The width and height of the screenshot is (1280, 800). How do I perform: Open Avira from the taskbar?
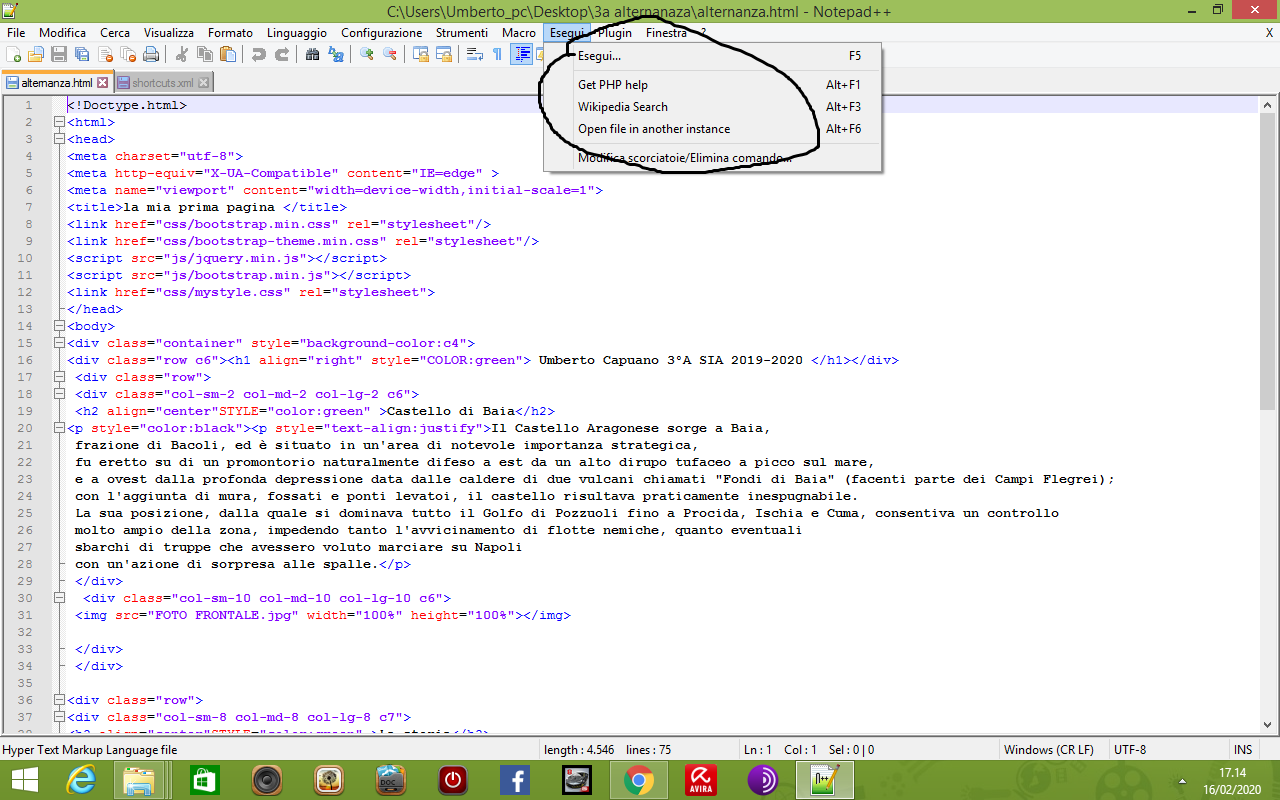coord(701,781)
